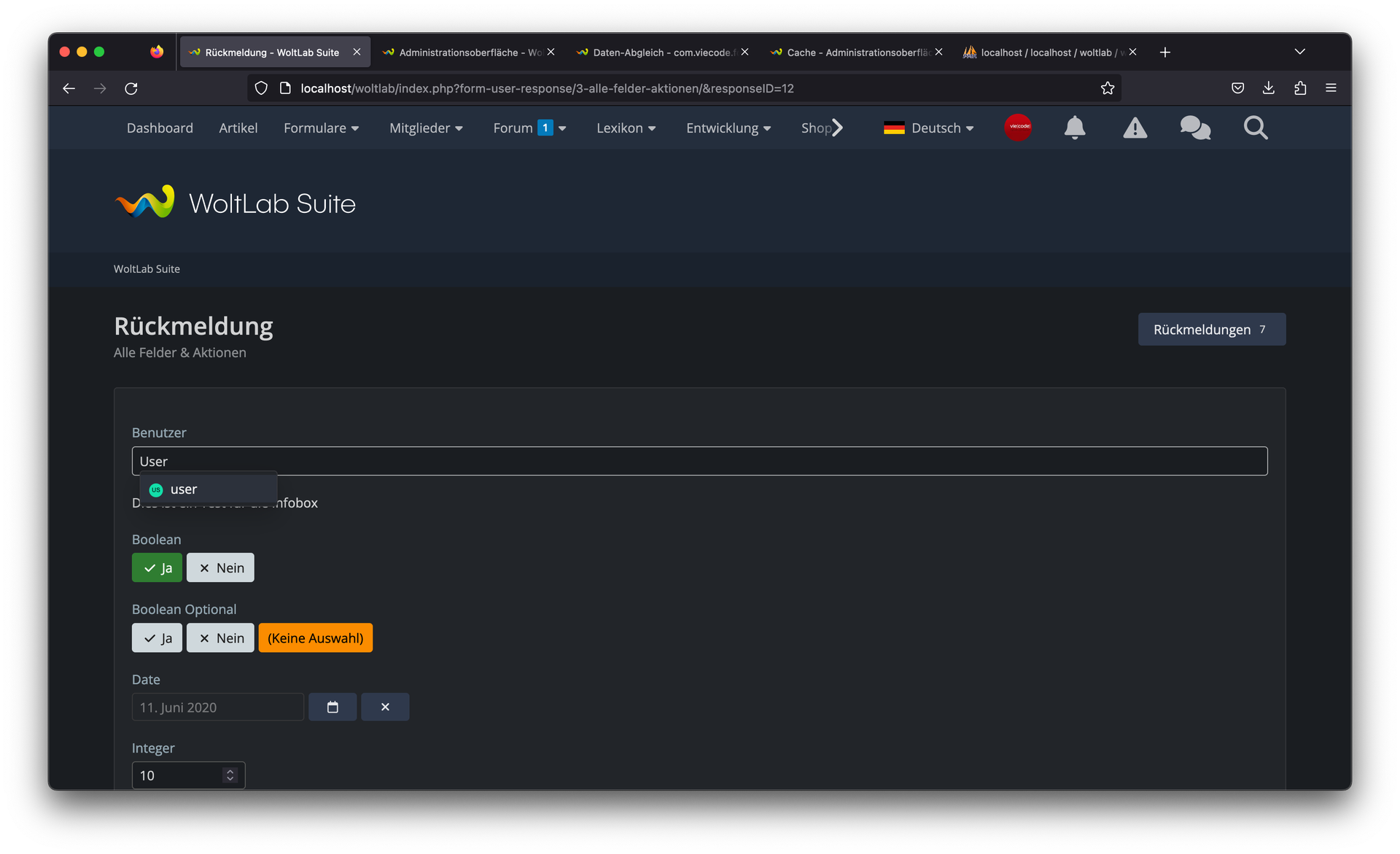Select Ja under Boolean Optional
Viewport: 1400px width, 854px height.
[x=157, y=638]
